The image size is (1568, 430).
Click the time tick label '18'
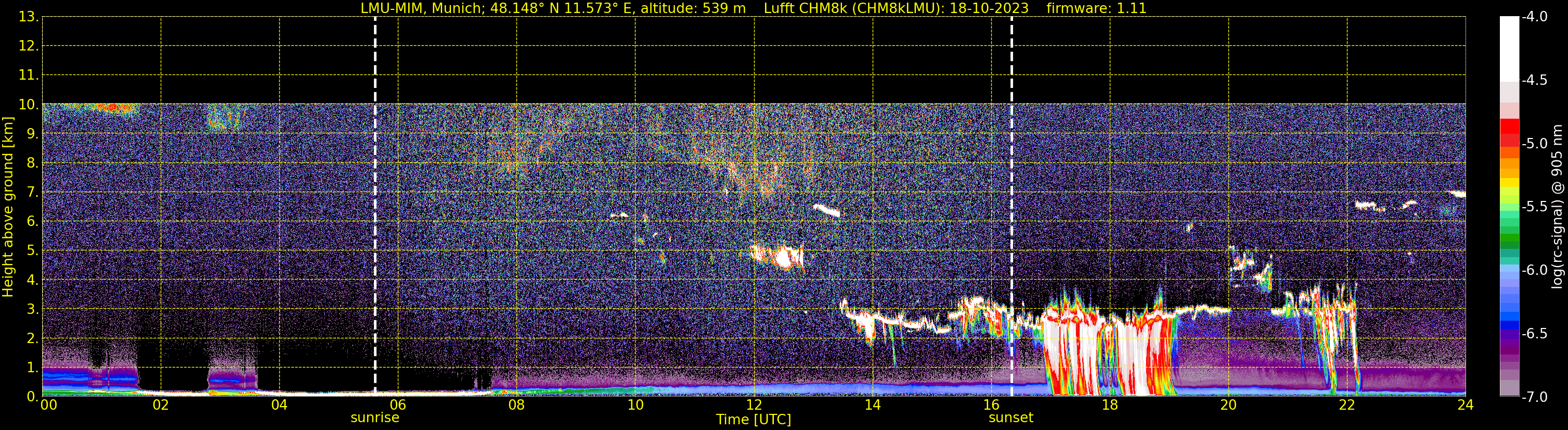(x=1110, y=405)
